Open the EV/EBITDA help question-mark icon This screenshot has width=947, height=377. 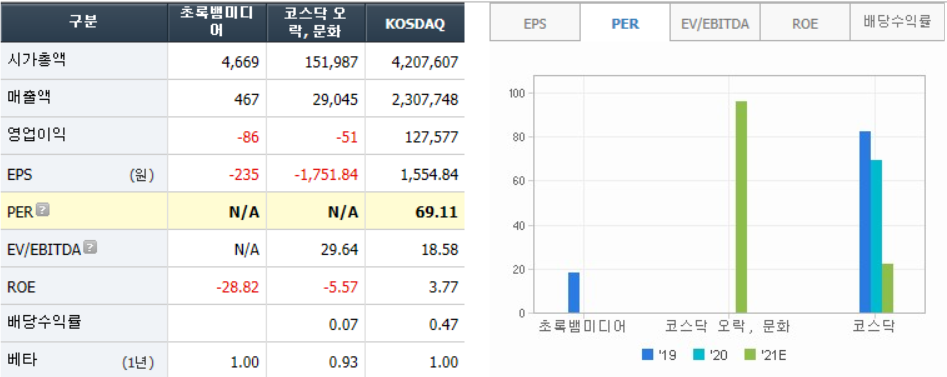point(90,247)
